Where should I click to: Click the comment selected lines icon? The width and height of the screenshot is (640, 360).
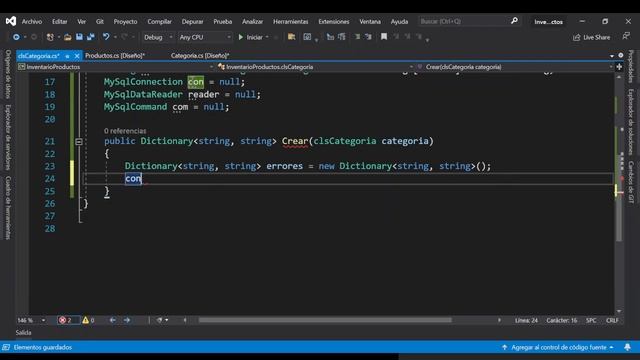pyautogui.click(x=358, y=37)
